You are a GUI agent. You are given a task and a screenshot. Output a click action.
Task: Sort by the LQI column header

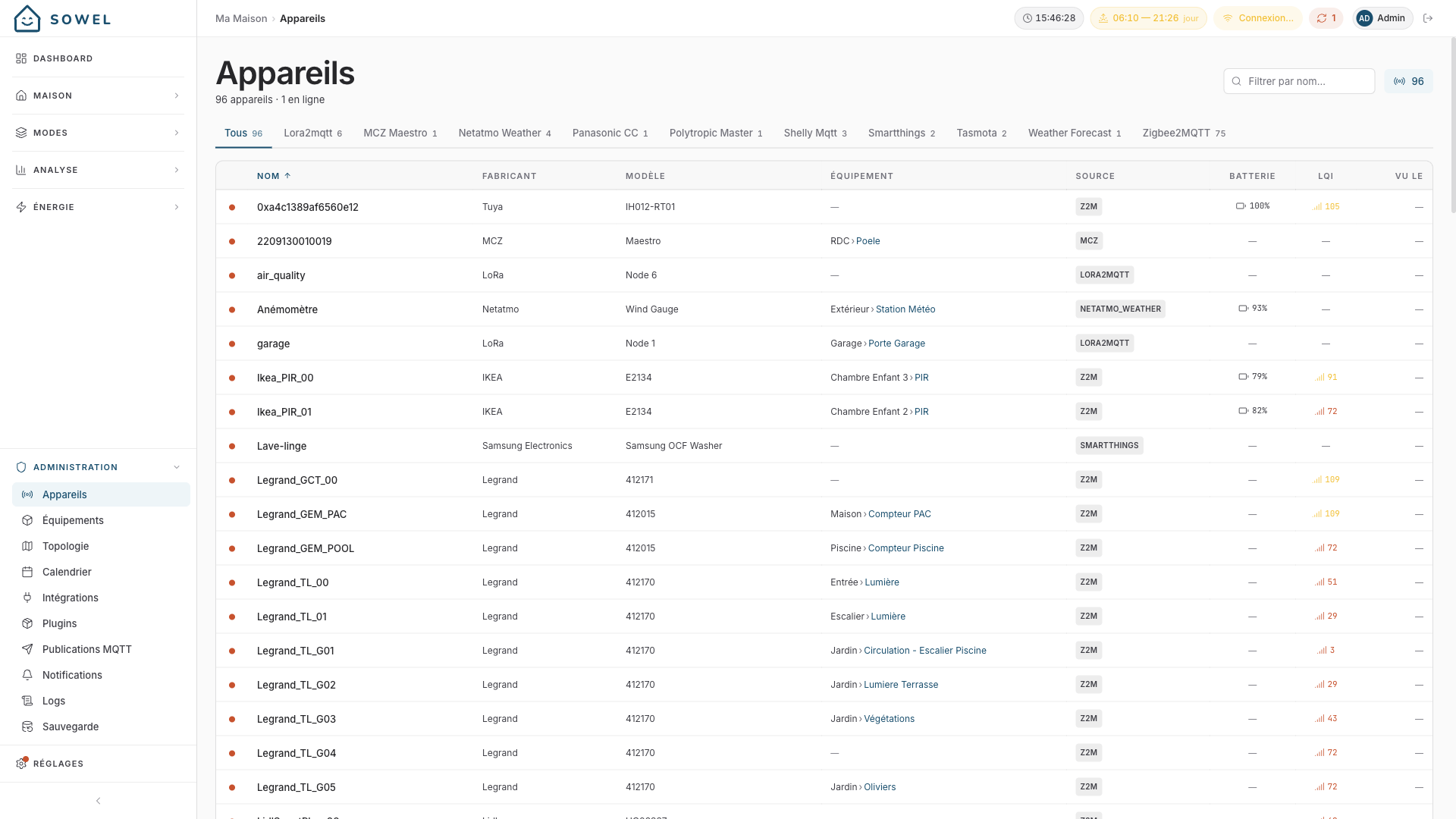pos(1325,176)
